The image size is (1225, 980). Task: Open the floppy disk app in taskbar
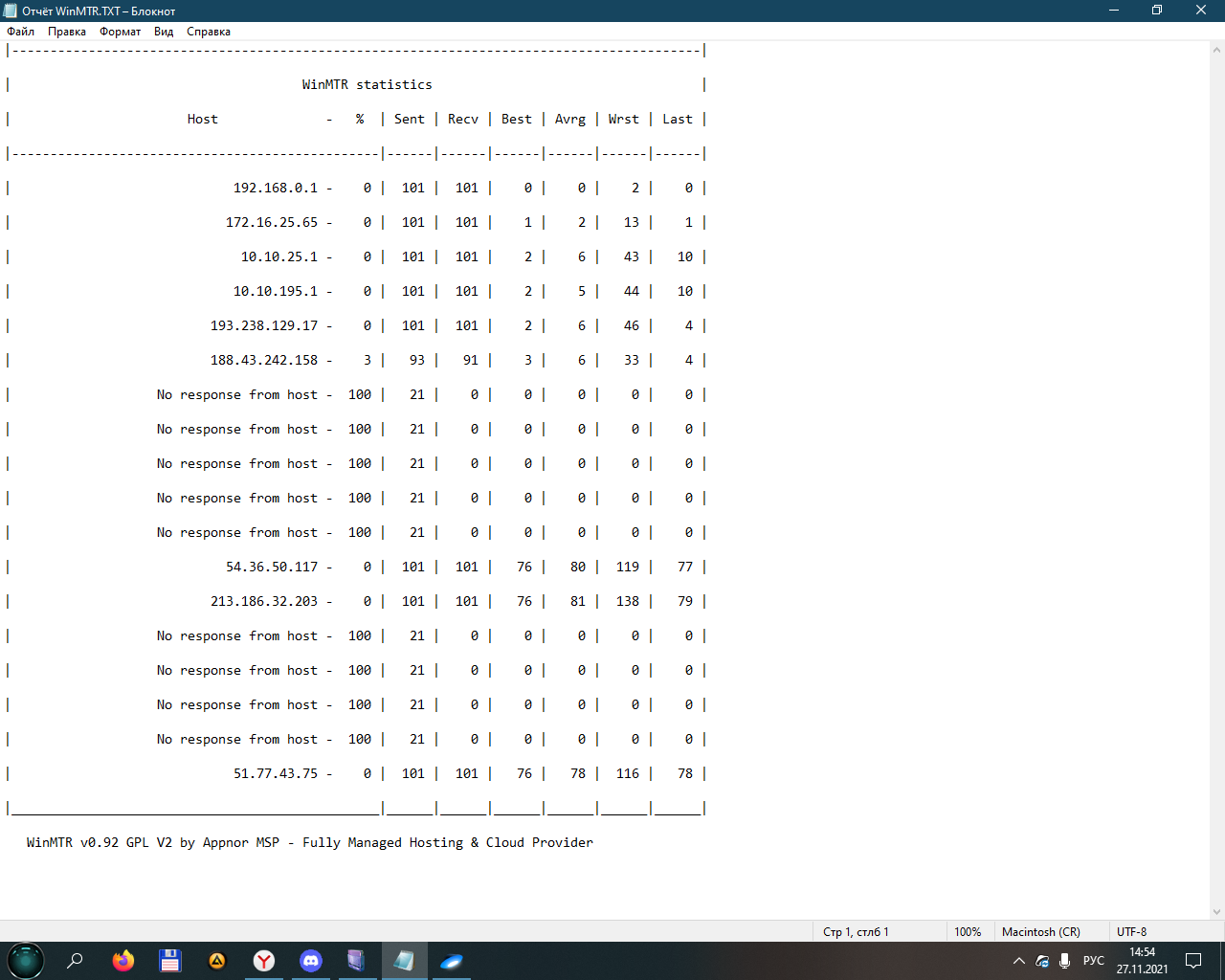170,961
